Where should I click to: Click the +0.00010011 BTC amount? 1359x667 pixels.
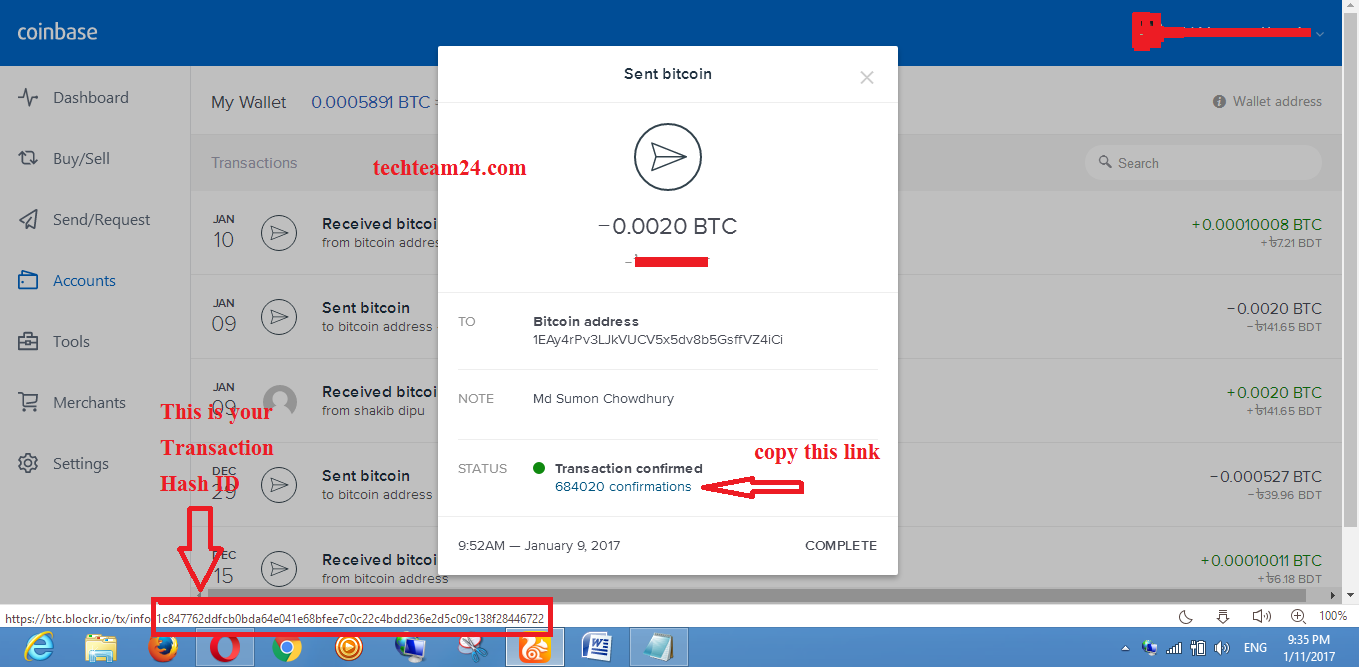[1260, 561]
